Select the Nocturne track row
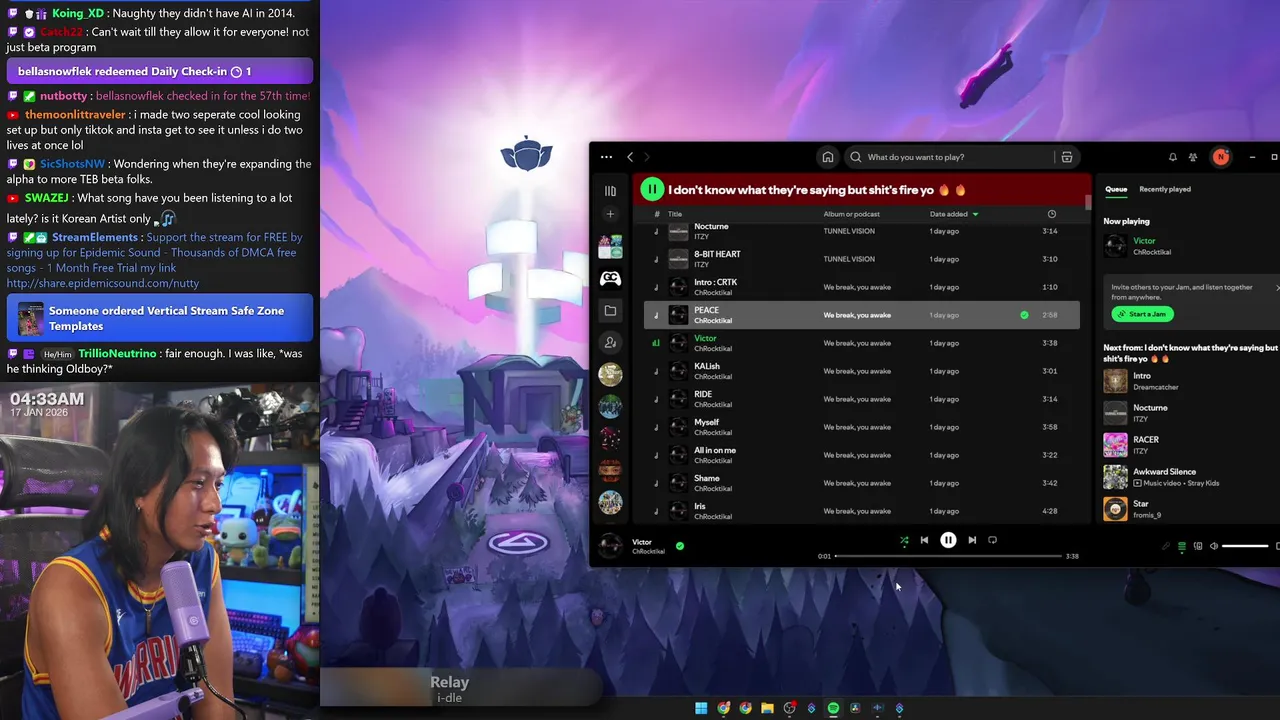1280x720 pixels. point(862,231)
